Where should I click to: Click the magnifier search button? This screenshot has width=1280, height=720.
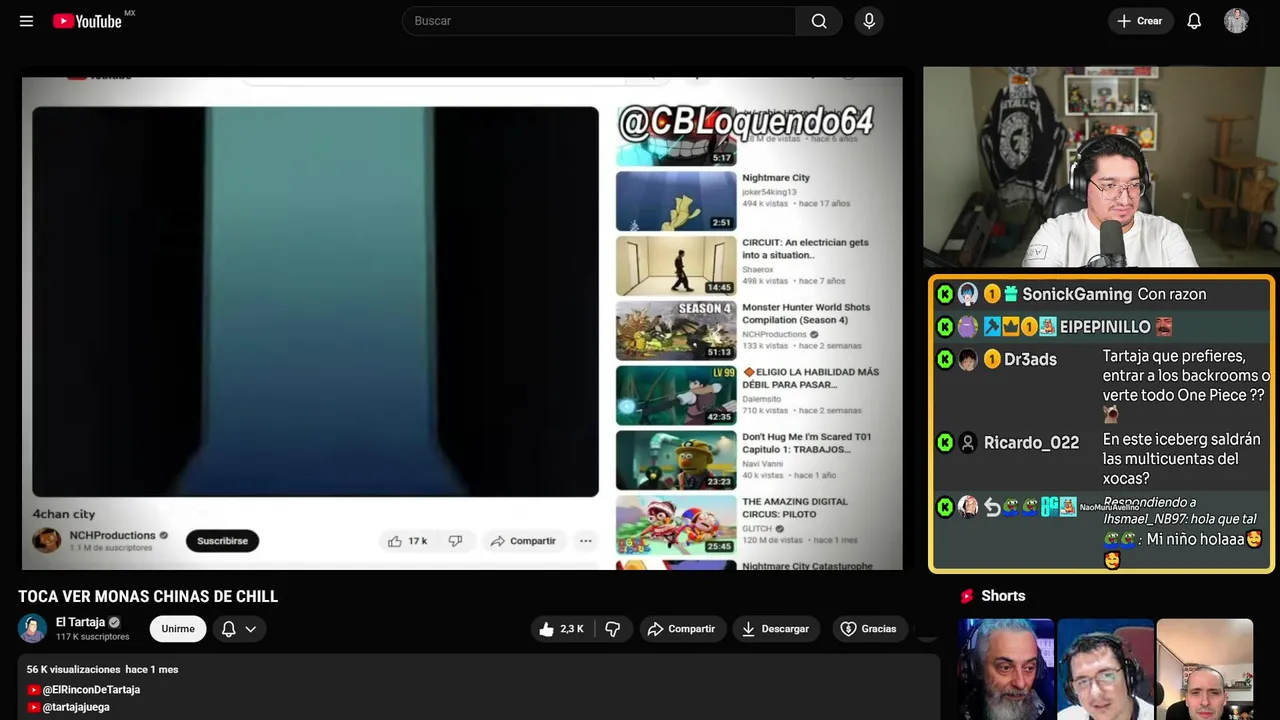[819, 21]
